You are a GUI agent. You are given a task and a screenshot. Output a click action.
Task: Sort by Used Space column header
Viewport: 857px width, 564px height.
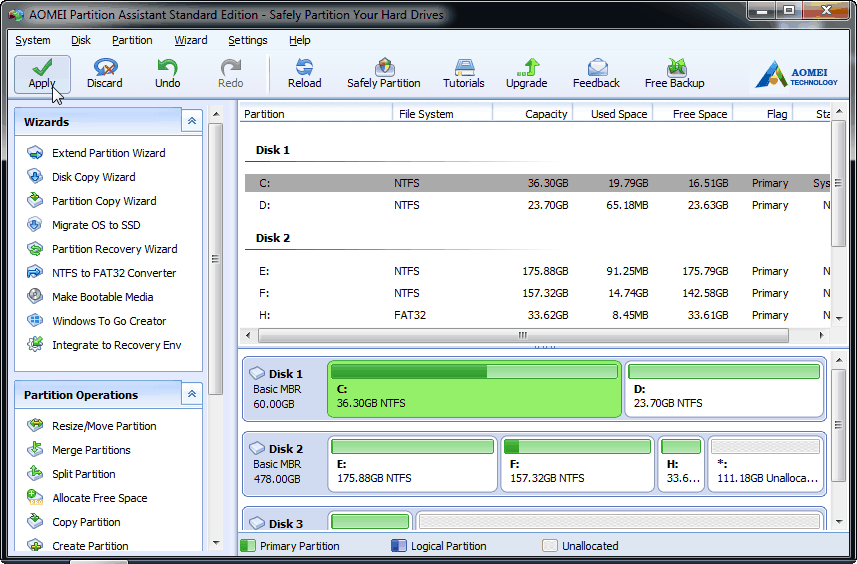pos(612,114)
